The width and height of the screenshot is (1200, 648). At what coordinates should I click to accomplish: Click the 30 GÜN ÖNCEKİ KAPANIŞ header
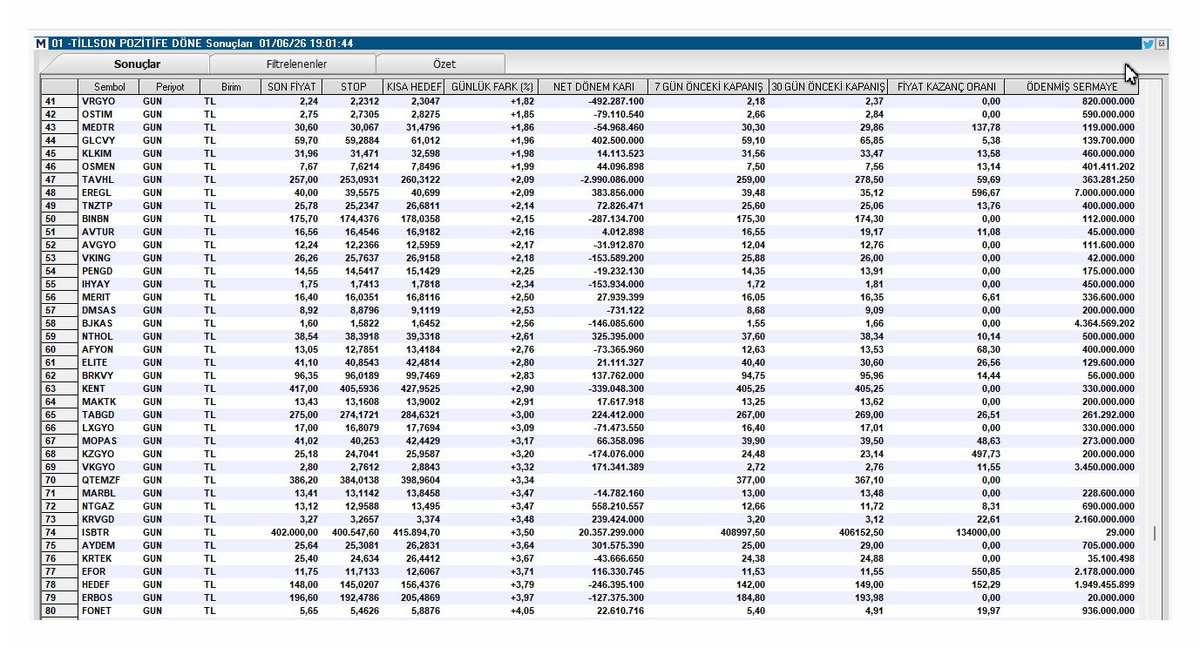click(x=829, y=87)
